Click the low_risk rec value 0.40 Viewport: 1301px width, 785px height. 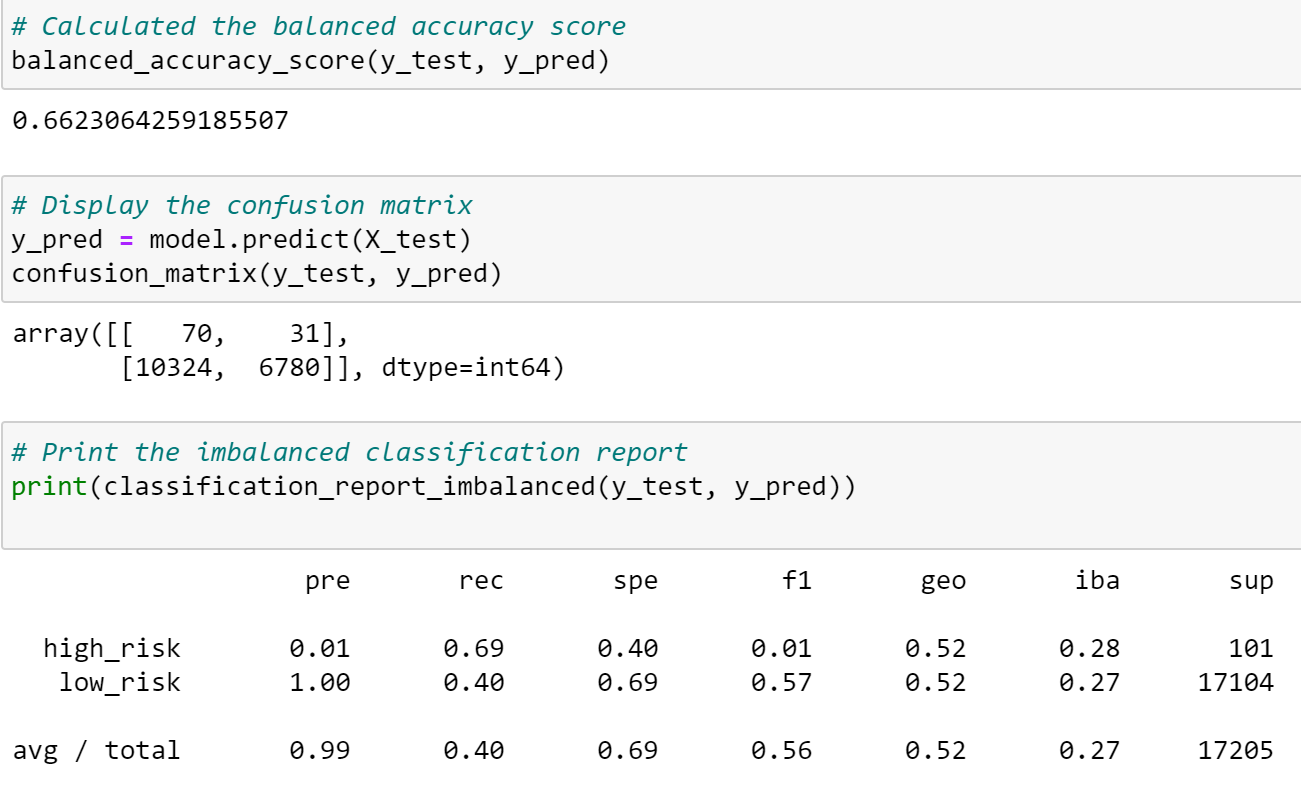pos(474,683)
